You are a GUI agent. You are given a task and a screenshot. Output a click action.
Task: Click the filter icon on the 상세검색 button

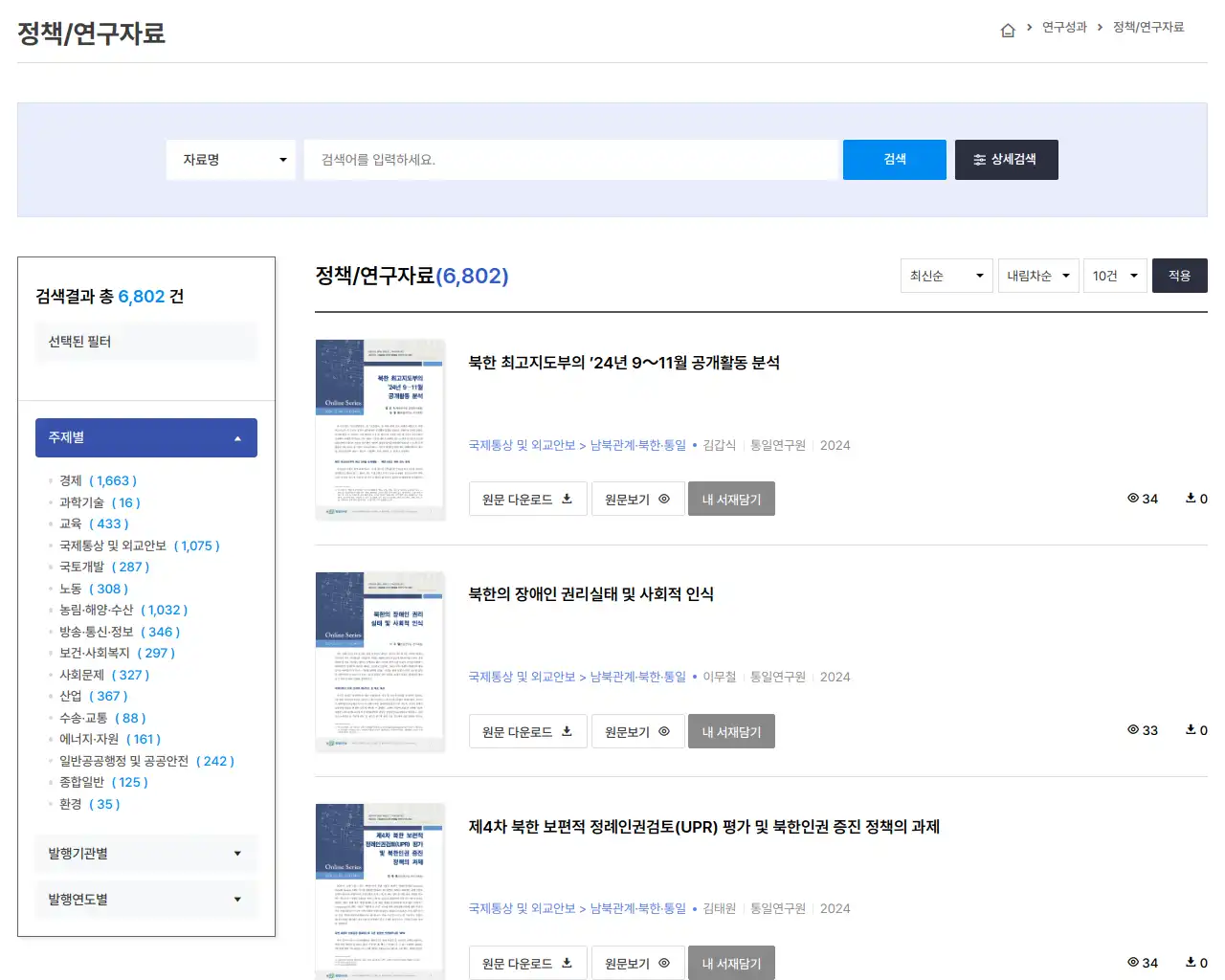[979, 159]
